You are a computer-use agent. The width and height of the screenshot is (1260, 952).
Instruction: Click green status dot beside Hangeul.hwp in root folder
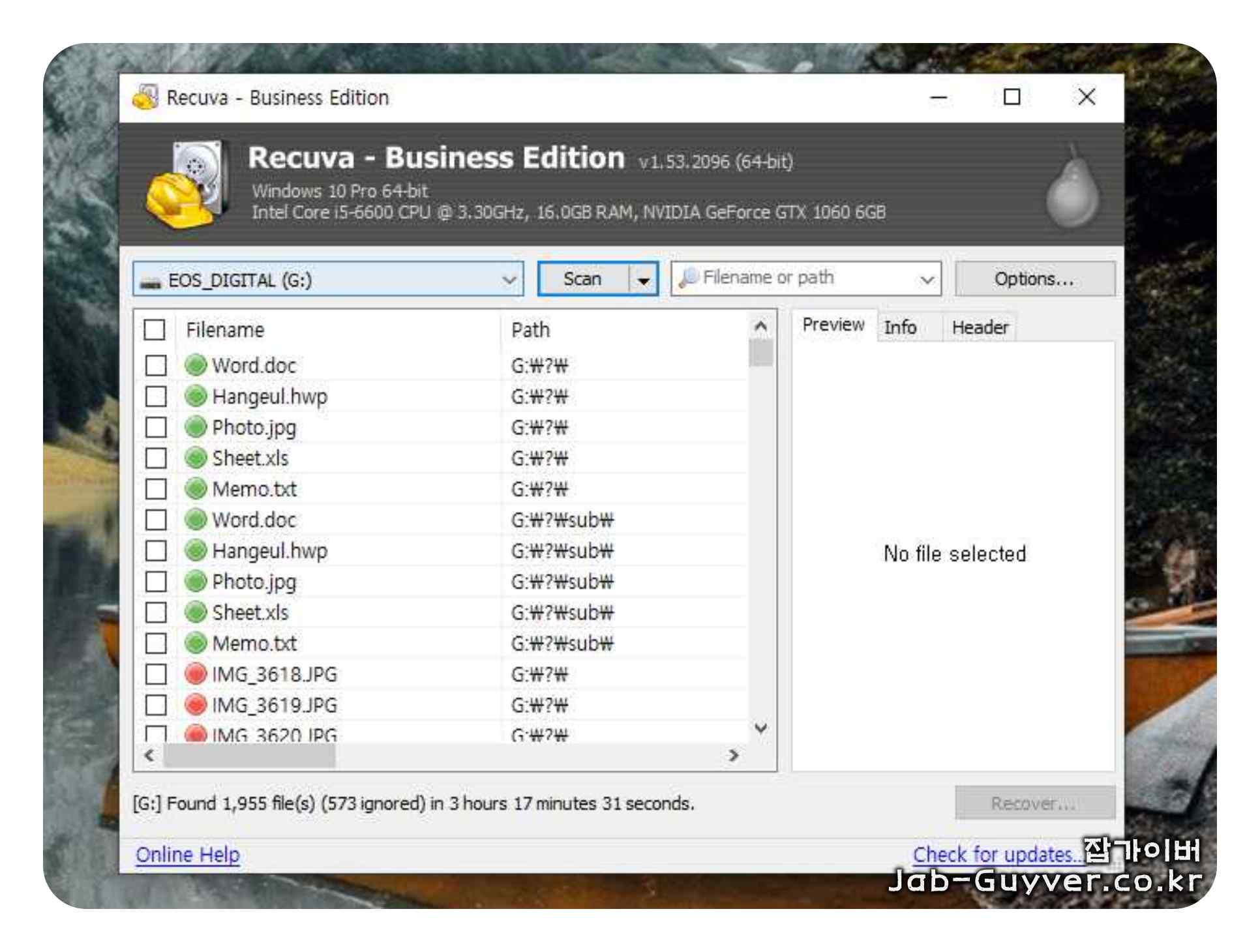coord(196,396)
